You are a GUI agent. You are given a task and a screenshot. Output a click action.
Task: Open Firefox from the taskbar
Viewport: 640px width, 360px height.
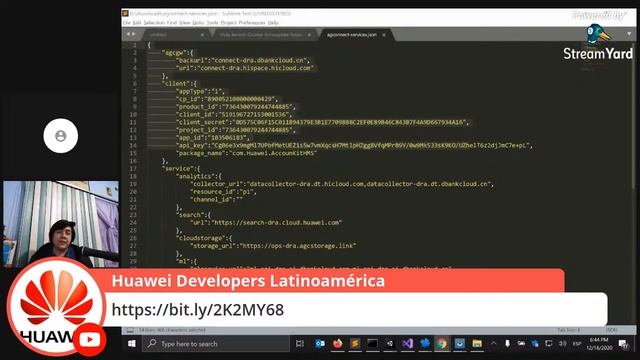pos(338,344)
